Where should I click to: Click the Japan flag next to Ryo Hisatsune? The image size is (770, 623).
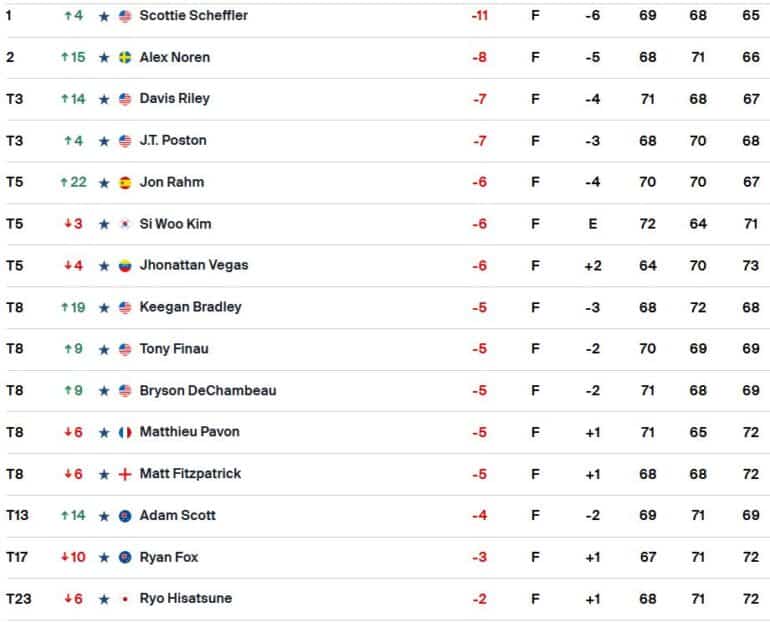[x=125, y=599]
